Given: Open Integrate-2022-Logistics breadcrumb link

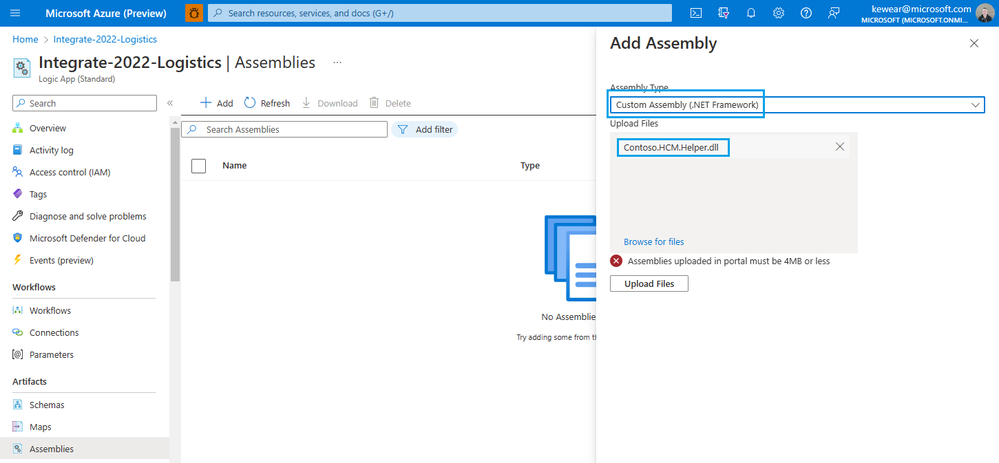Looking at the screenshot, I should click(105, 39).
